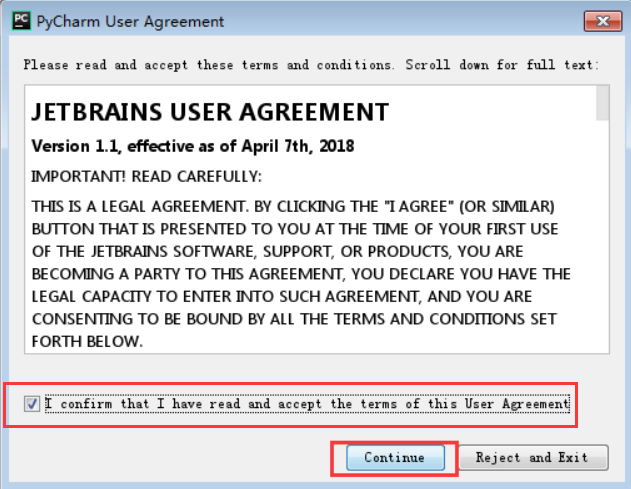Screen dimensions: 631x489
Task: Click the Version 1.1 effective date line
Action: [193, 146]
